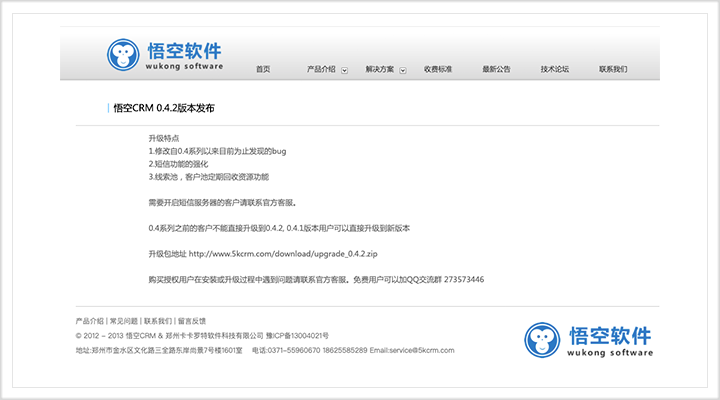Visit the 技术论坛 forum link
This screenshot has width=720, height=400.
coord(555,69)
